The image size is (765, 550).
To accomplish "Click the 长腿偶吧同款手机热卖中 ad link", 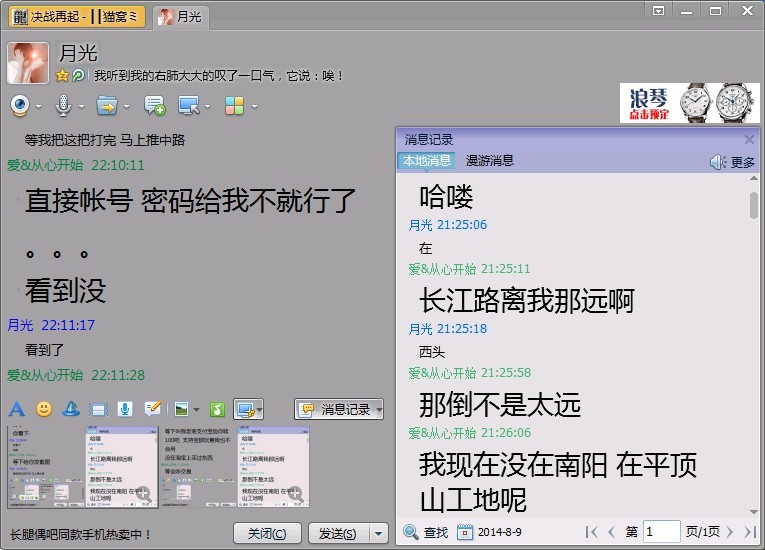I will [80, 534].
